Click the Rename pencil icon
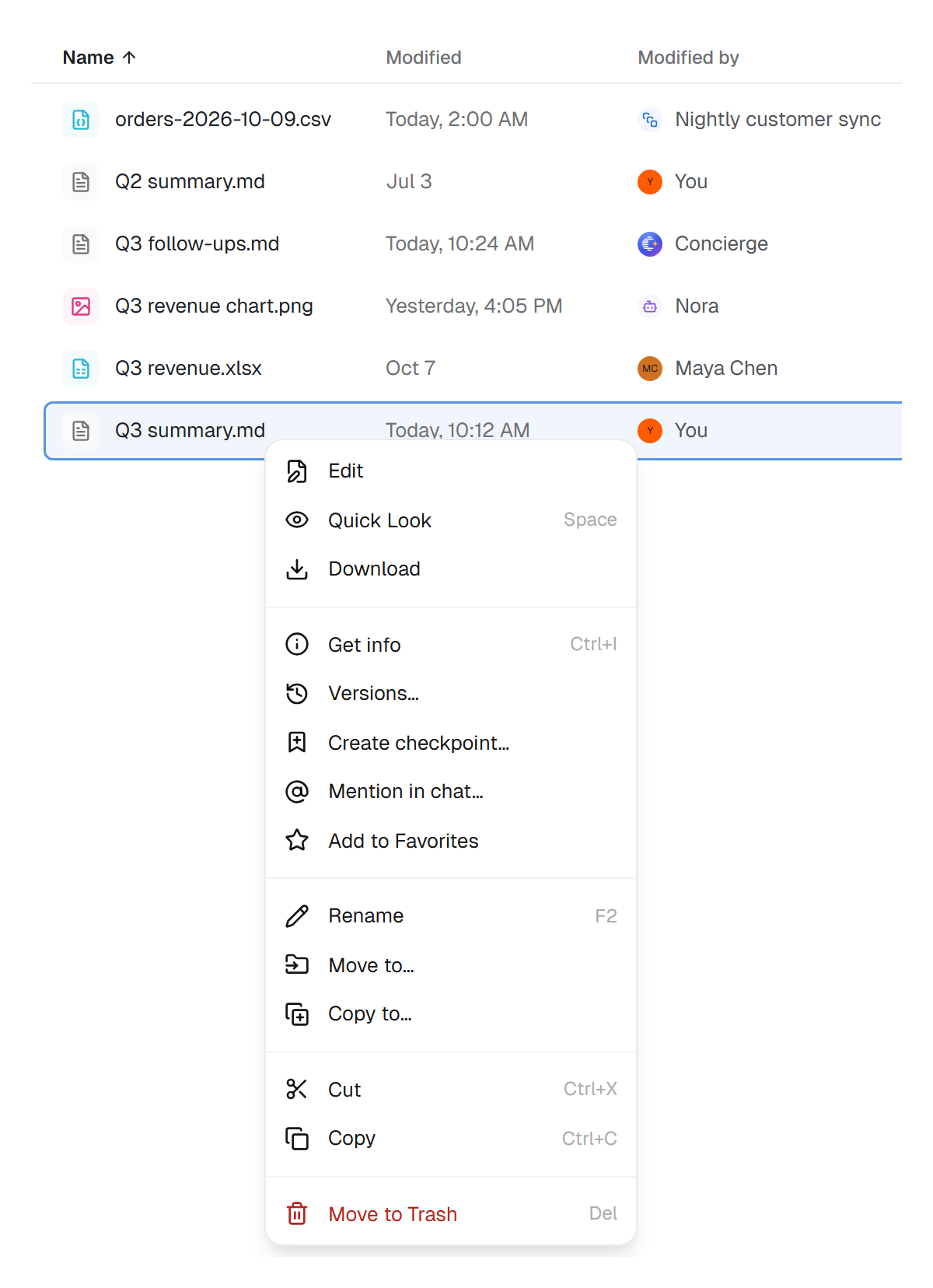Viewport: 933px width, 1288px height. (x=297, y=916)
